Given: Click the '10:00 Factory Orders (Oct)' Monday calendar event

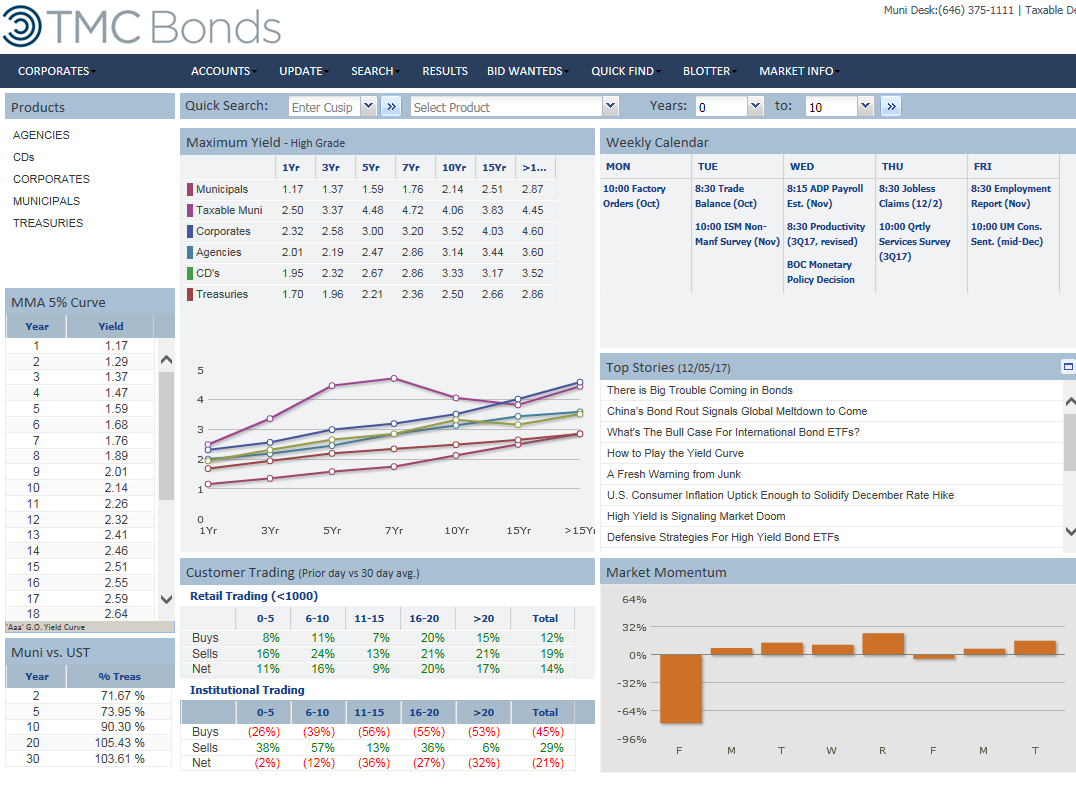Looking at the screenshot, I should click(x=634, y=196).
